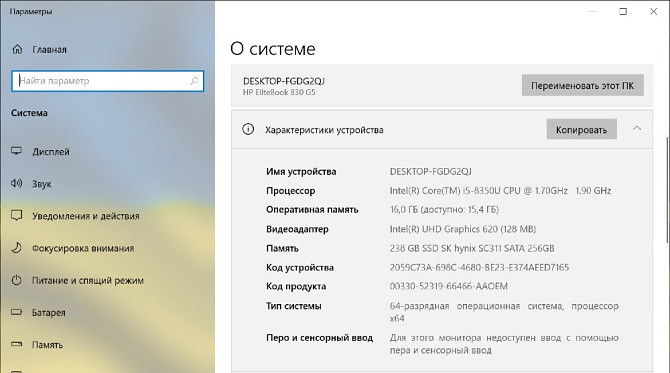Click the vertical scrollbar on right
Screen dimensions: 670x373
(667, 190)
